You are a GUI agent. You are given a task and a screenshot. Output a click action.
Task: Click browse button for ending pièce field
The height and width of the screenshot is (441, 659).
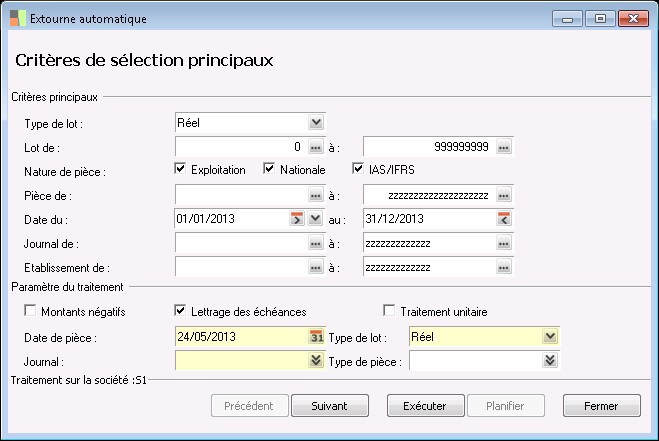click(x=504, y=195)
